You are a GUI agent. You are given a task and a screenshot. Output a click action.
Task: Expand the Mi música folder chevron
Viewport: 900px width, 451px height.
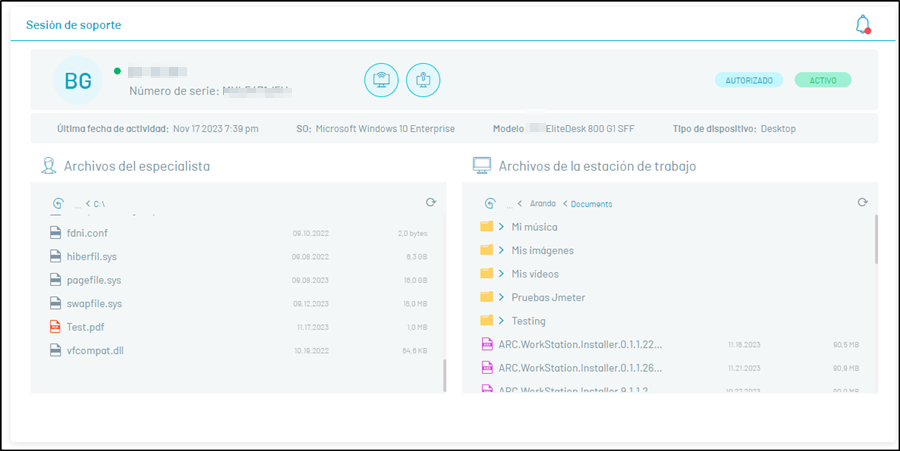[x=501, y=227]
